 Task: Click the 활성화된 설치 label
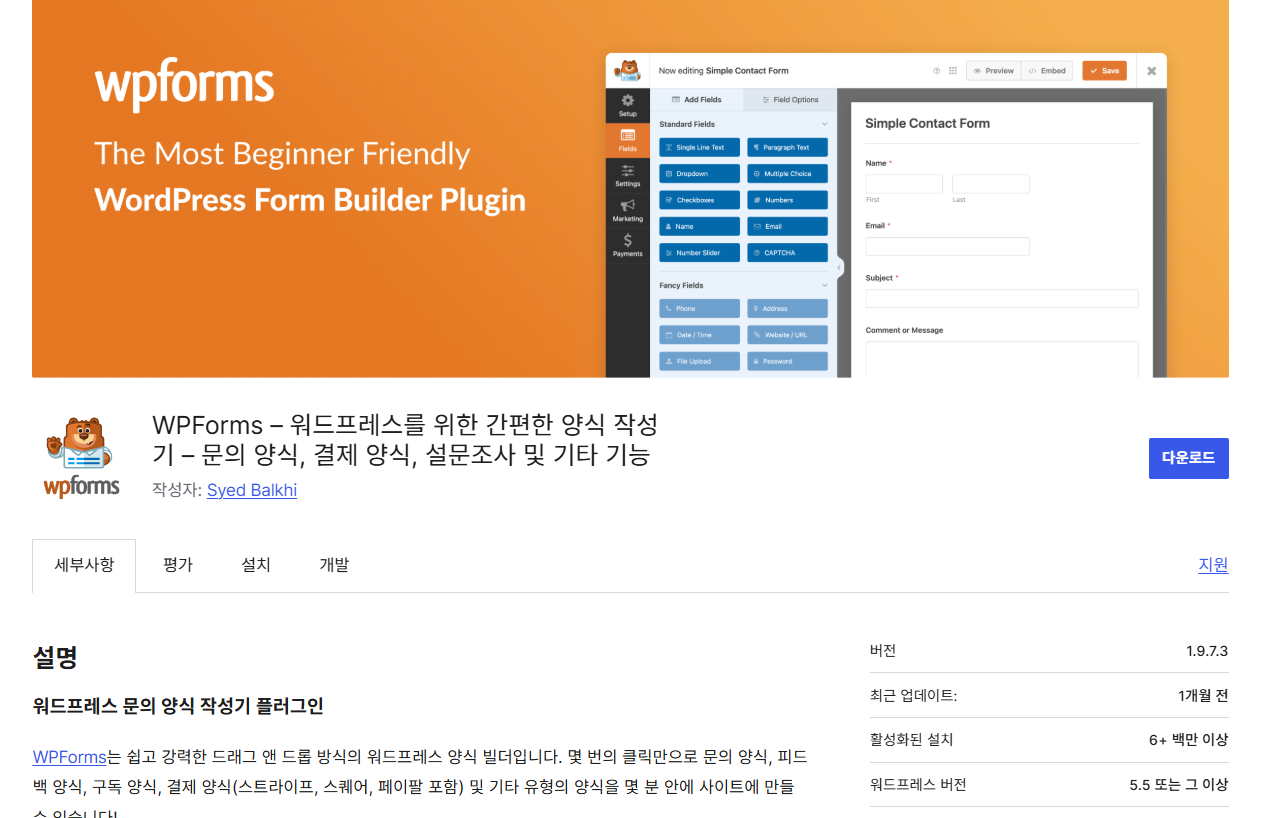[912, 740]
